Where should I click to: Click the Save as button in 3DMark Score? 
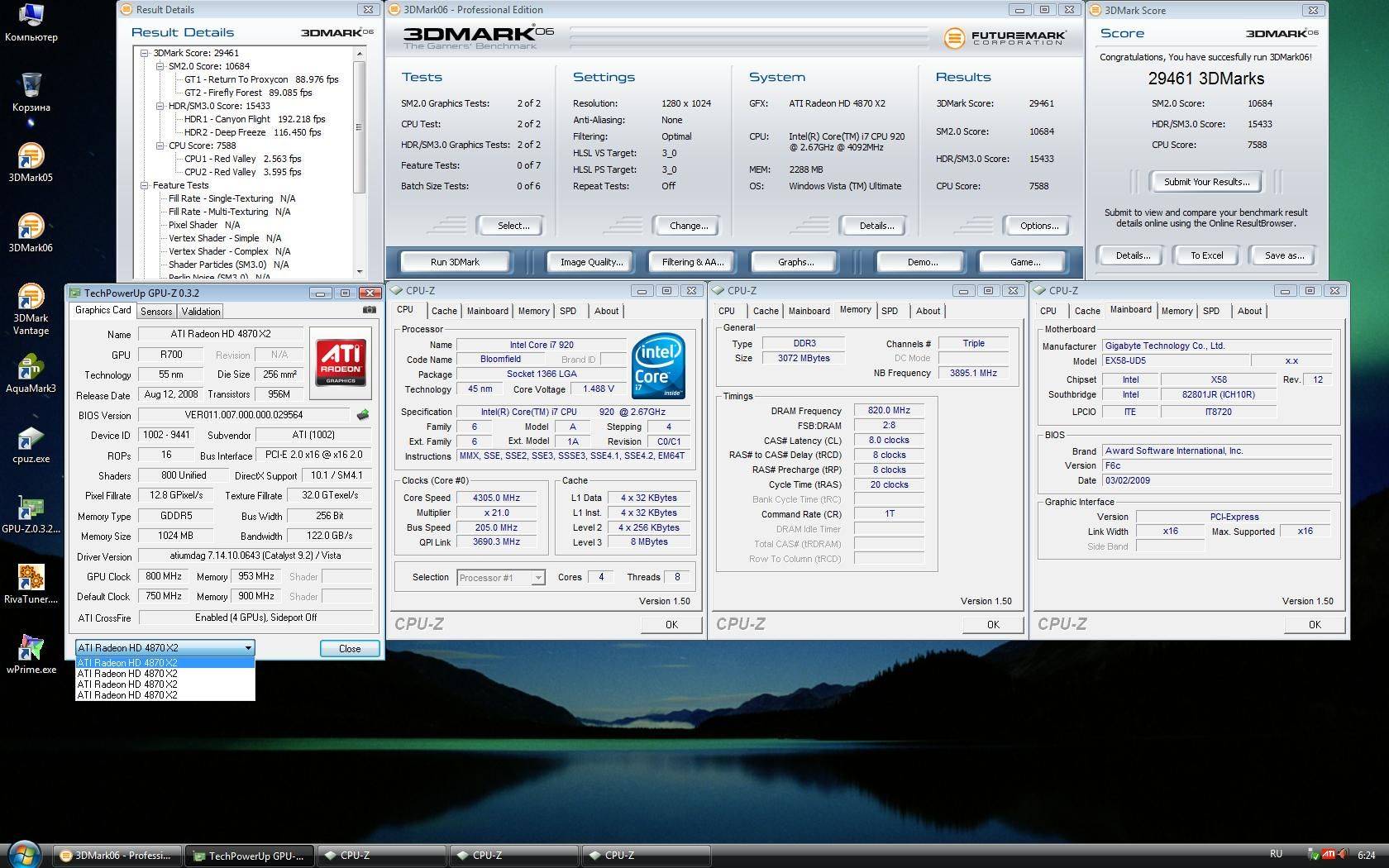point(1284,255)
